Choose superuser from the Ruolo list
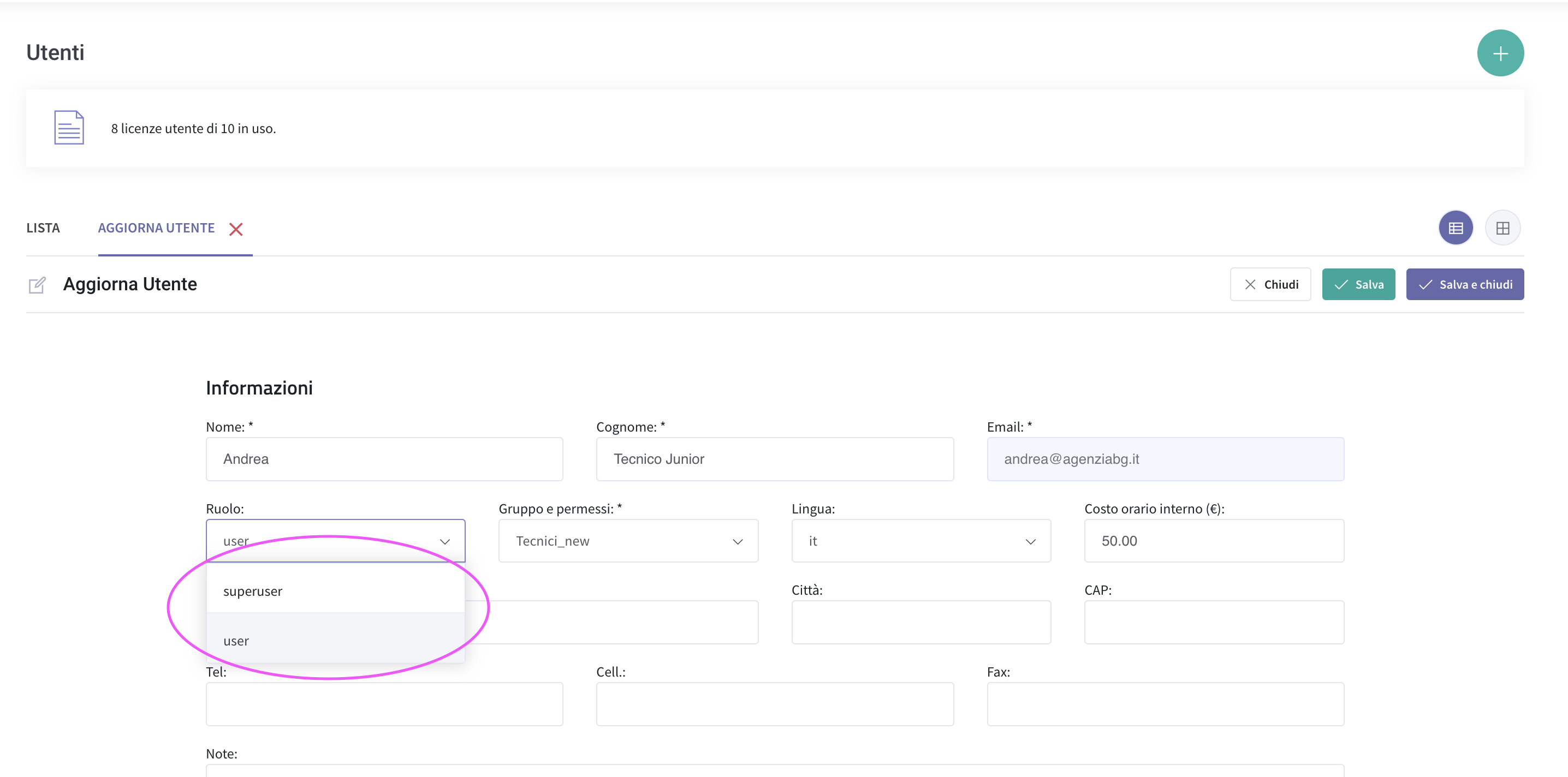This screenshot has width=1568, height=777. pyautogui.click(x=335, y=591)
